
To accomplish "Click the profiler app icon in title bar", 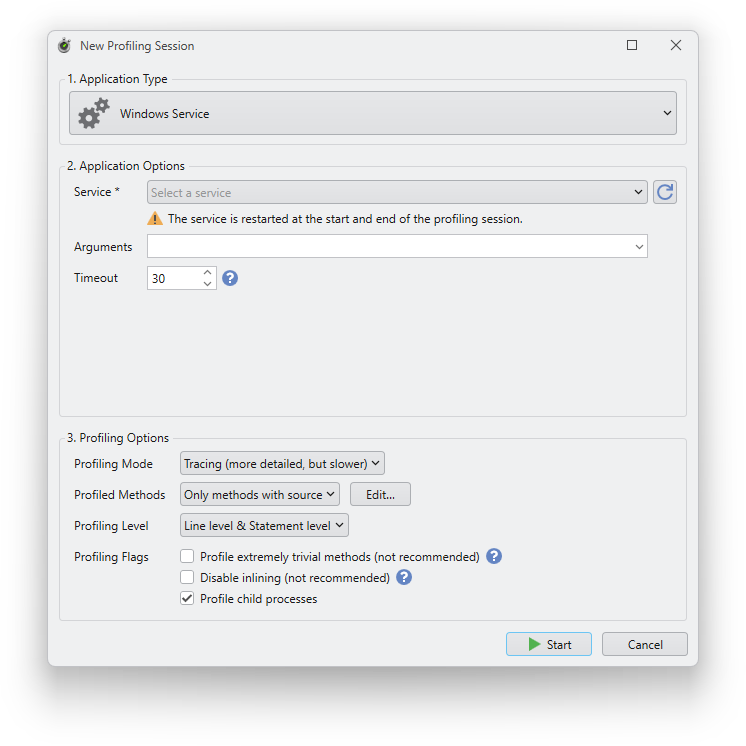I will (64, 46).
